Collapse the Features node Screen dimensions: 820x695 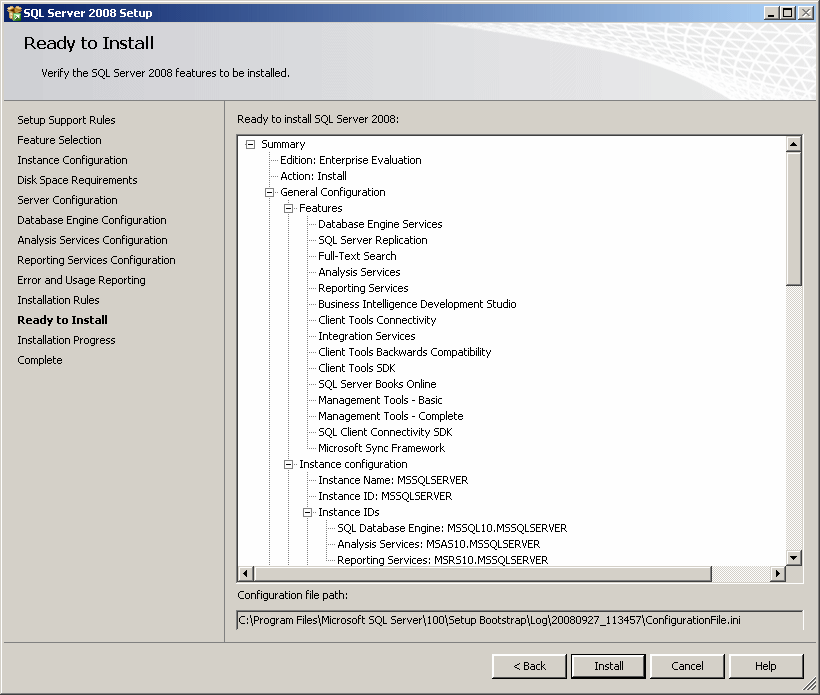288,209
